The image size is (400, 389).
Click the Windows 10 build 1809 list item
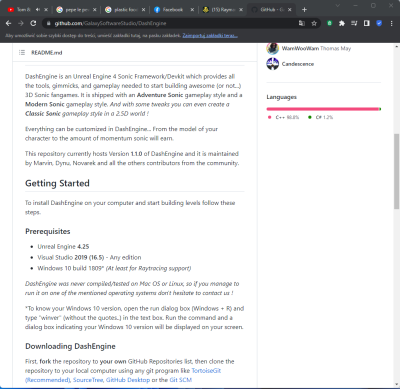[x=114, y=268]
